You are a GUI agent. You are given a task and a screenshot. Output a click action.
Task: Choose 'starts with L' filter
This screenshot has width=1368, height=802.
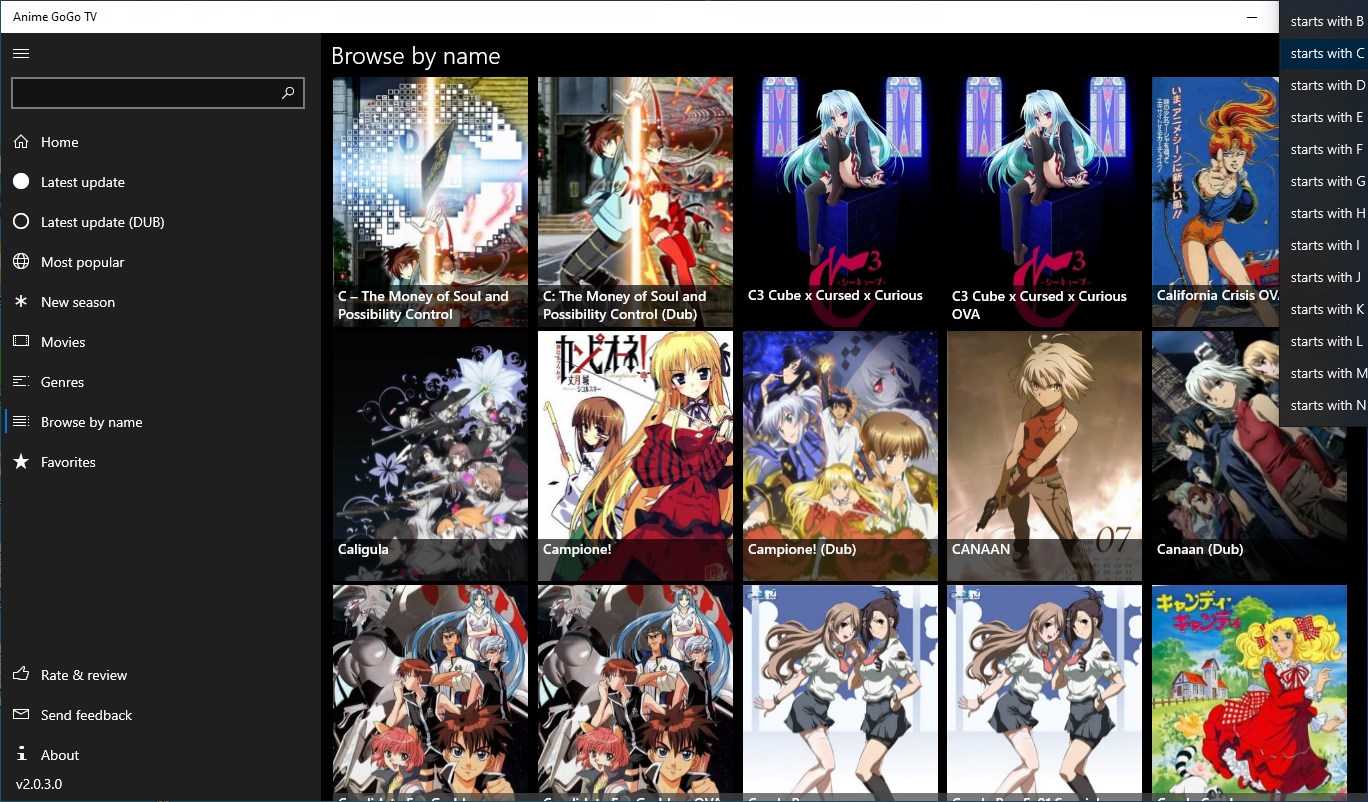point(1324,341)
